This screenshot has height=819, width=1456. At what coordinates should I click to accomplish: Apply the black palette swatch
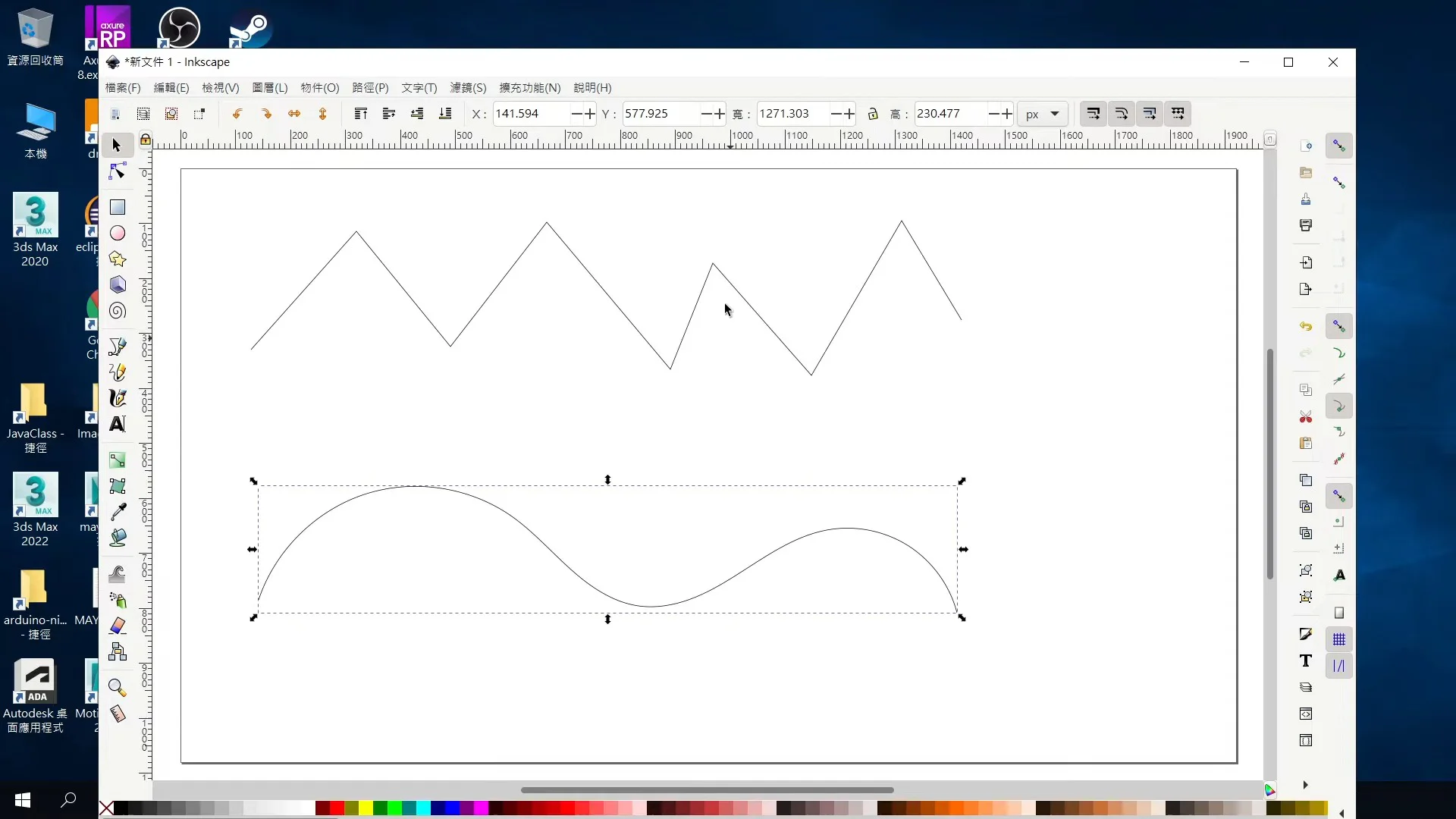(x=121, y=808)
